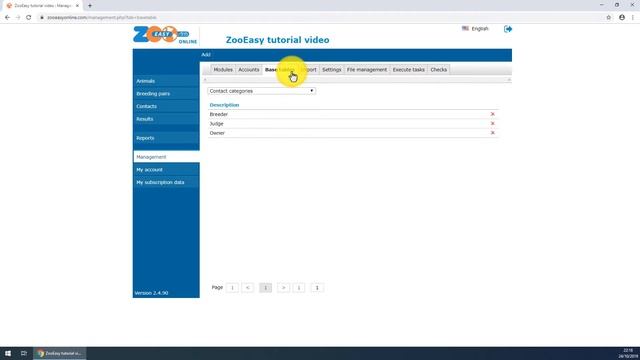The image size is (640, 360).
Task: Click the US flag language icon
Action: (x=465, y=29)
